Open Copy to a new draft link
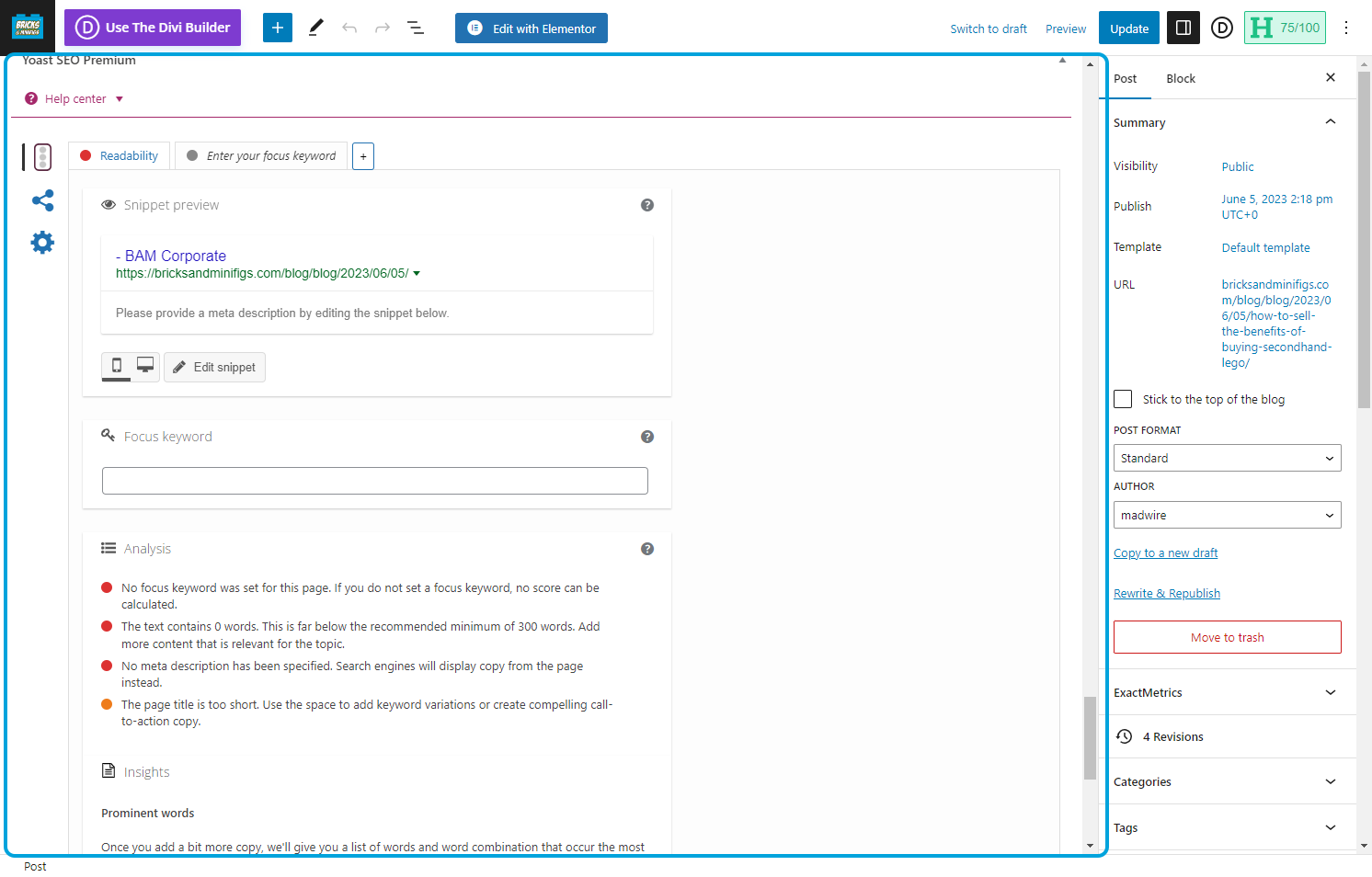Image resolution: width=1372 pixels, height=877 pixels. [x=1165, y=552]
